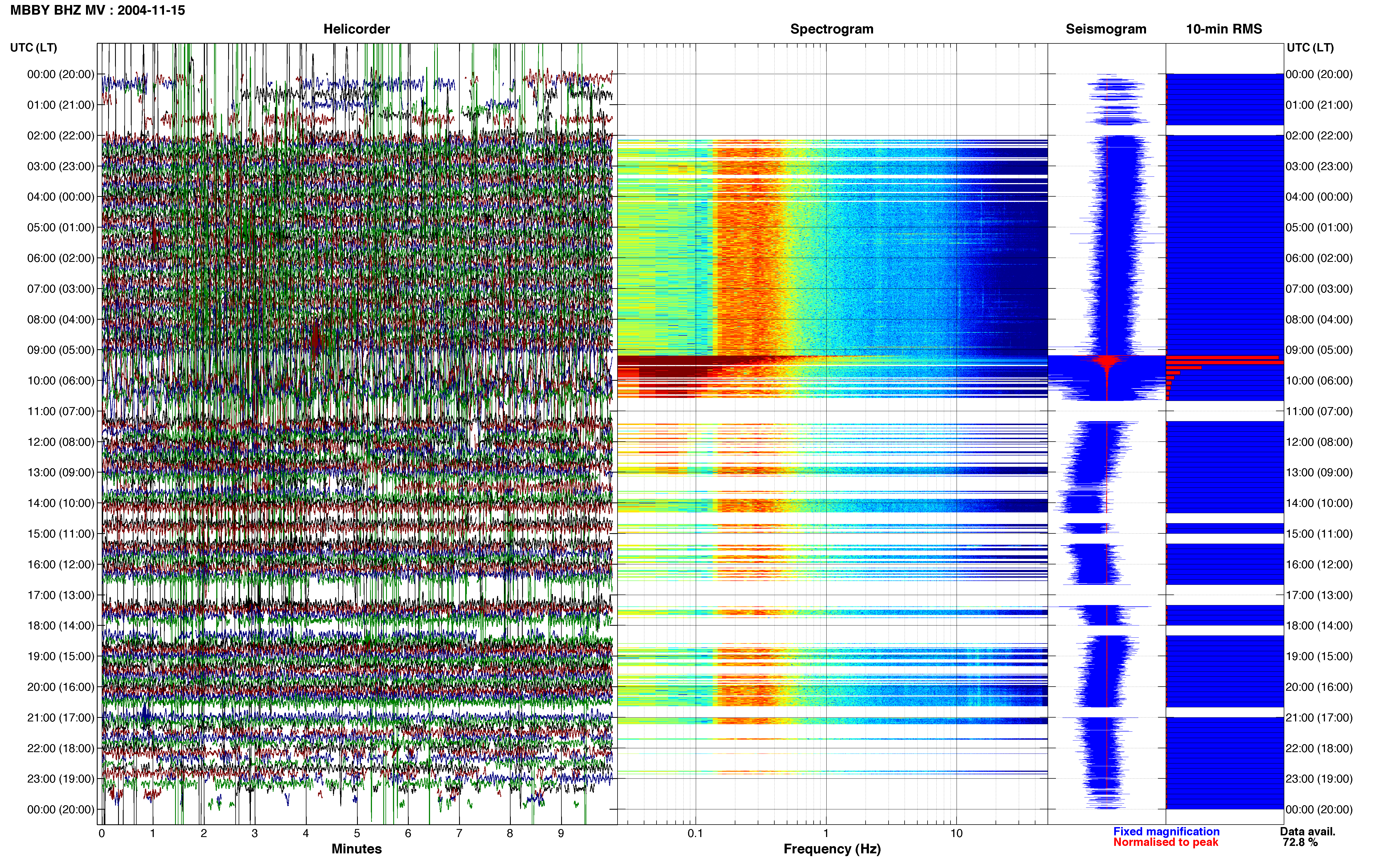Click '10:00 (06:00)' on the left time axis

(x=61, y=380)
